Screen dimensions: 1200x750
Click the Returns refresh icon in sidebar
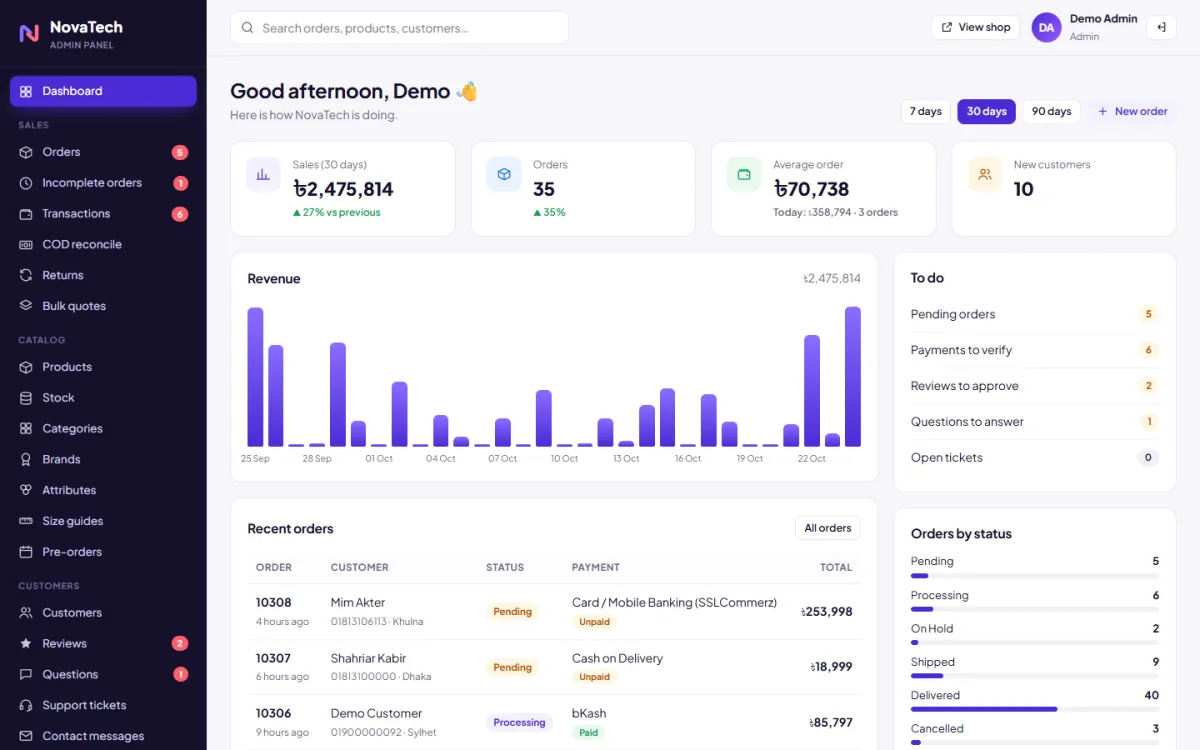tap(26, 275)
